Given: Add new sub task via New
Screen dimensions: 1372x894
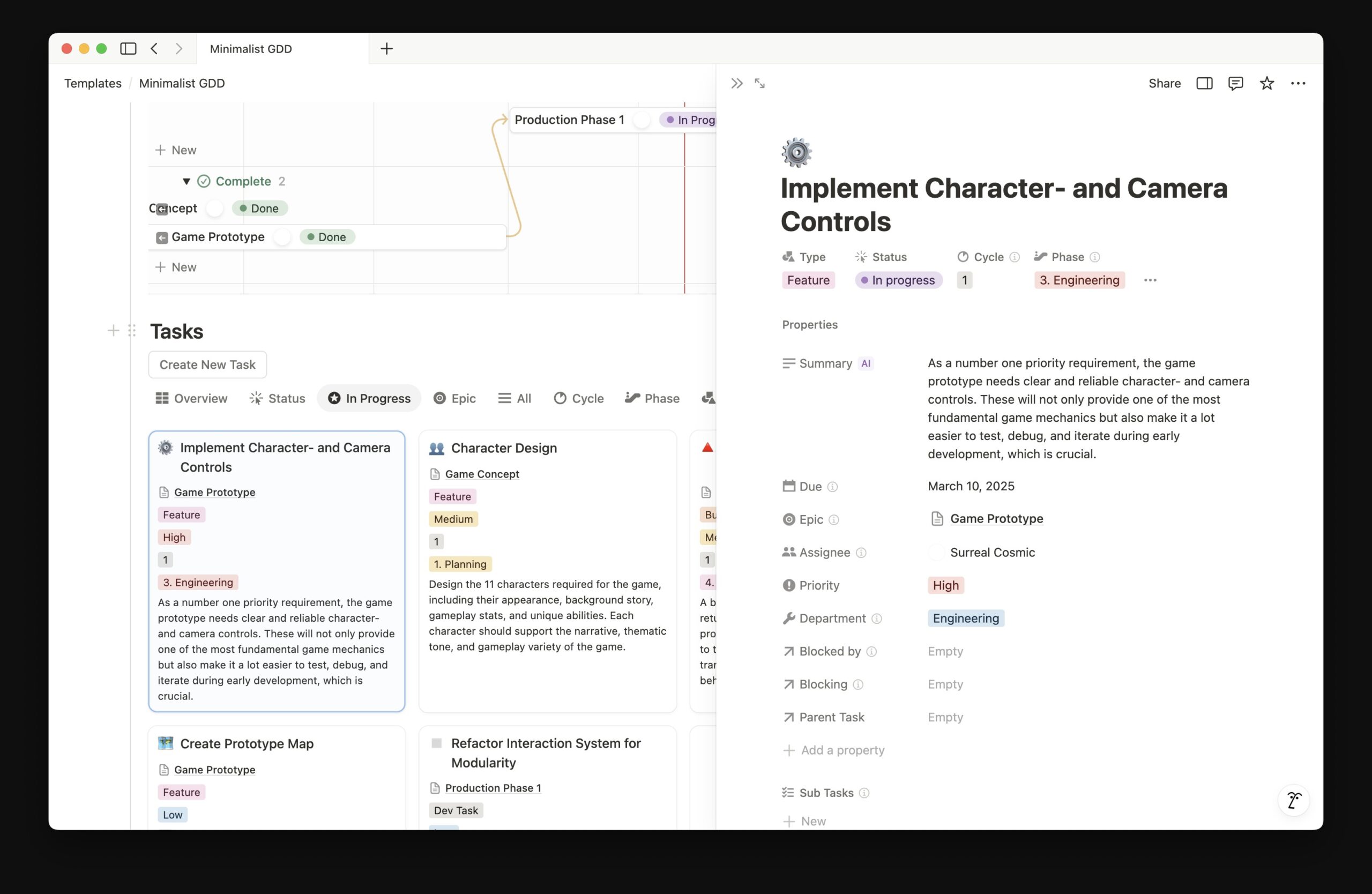Looking at the screenshot, I should coord(805,821).
